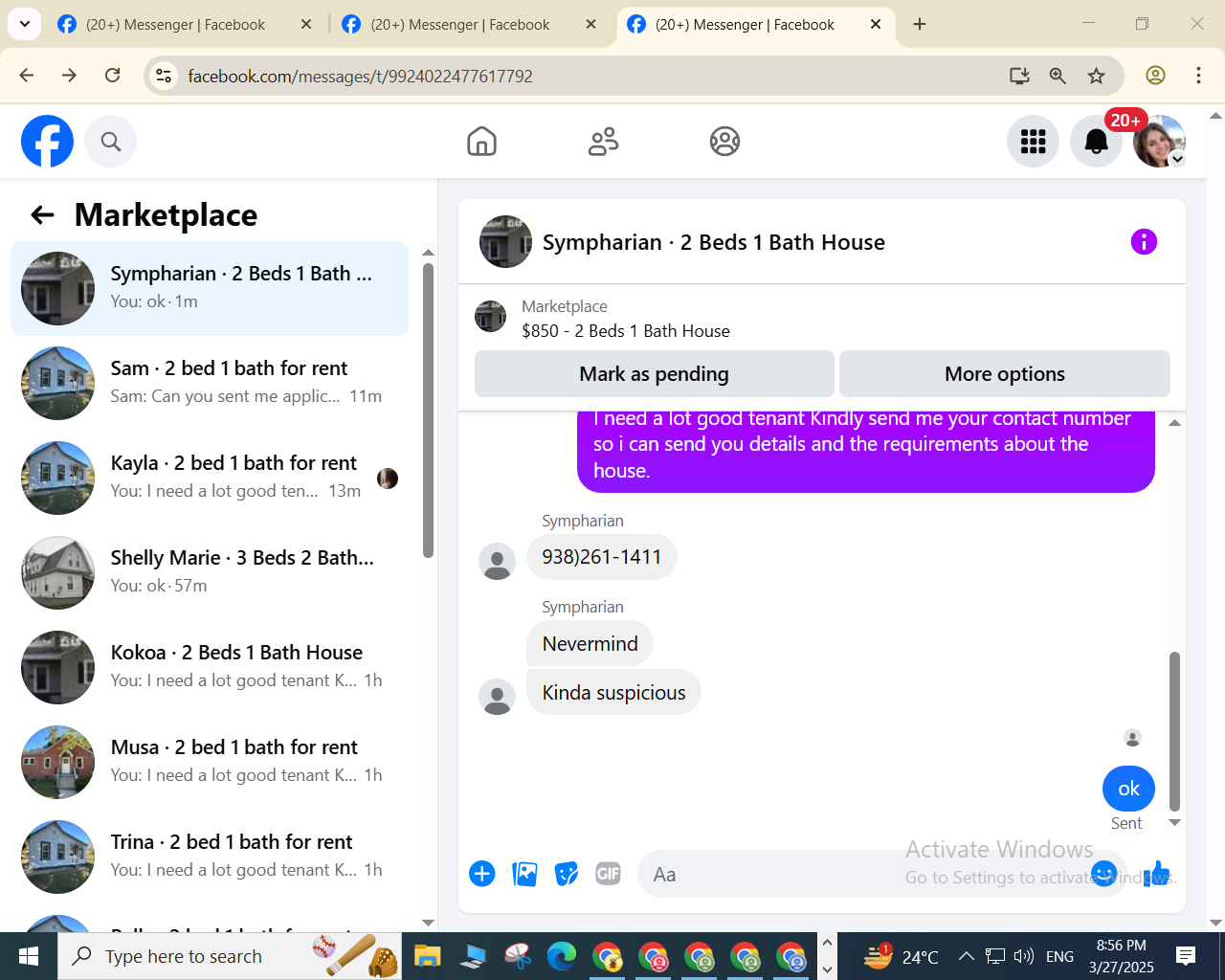
Task: Click Sympharian's avatar beside the phone number
Action: [497, 561]
